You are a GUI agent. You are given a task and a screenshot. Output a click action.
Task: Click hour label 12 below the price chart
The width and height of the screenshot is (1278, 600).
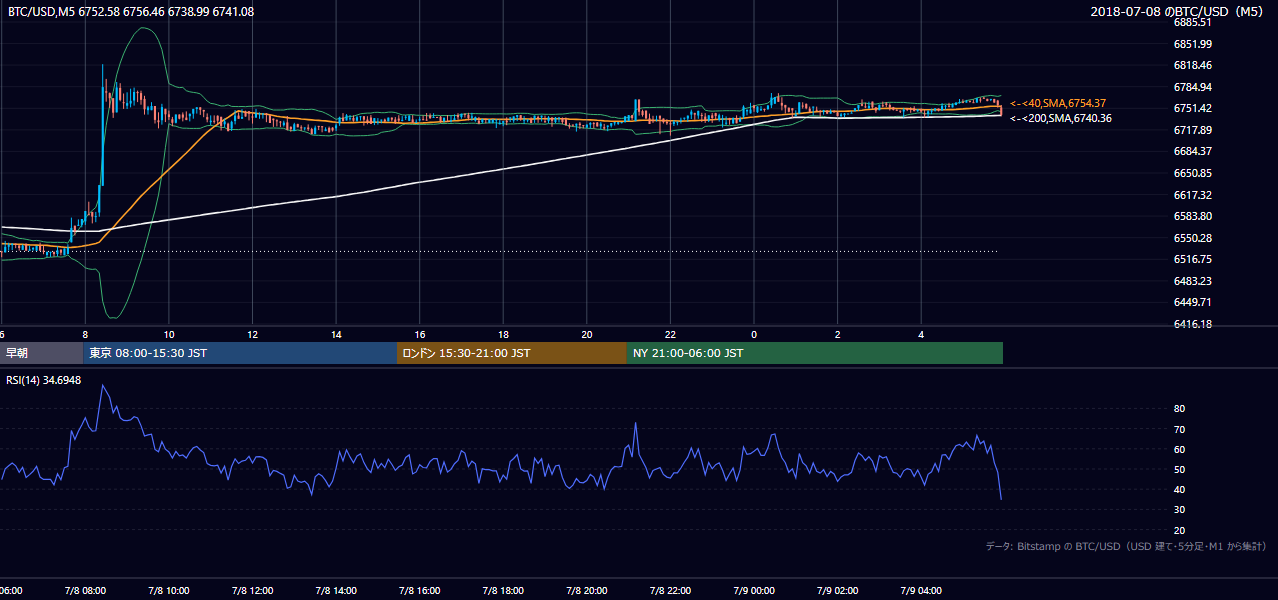click(x=253, y=334)
